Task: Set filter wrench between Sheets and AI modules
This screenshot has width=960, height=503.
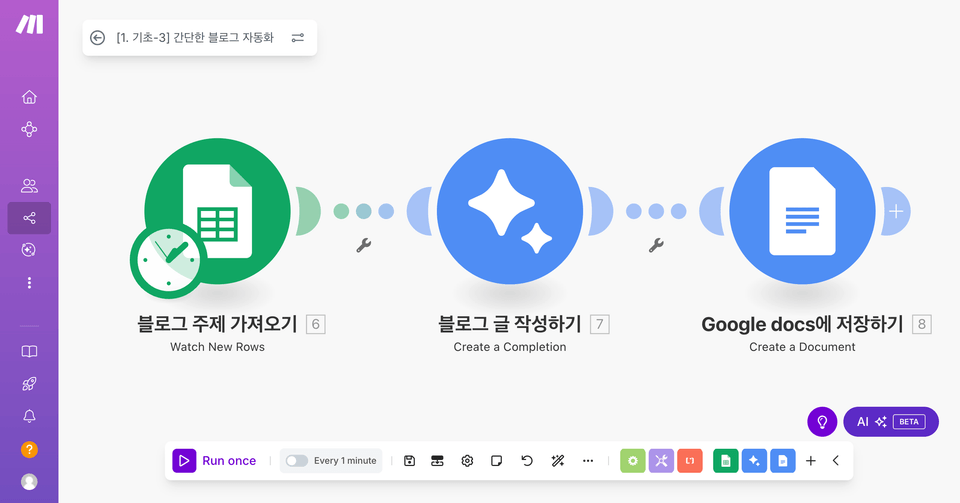Action: coord(364,245)
